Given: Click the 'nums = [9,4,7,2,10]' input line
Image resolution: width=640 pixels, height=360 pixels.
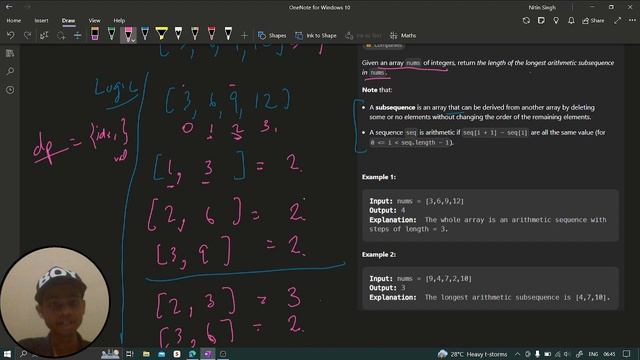Looking at the screenshot, I should [x=434, y=278].
